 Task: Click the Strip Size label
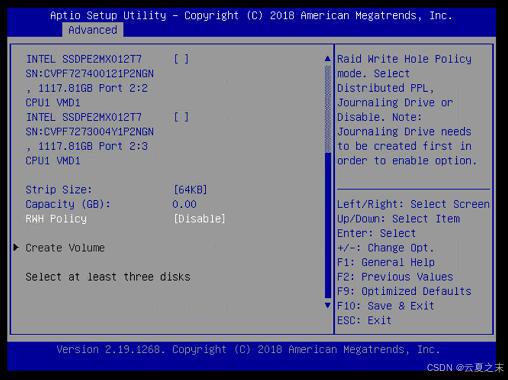(x=59, y=190)
